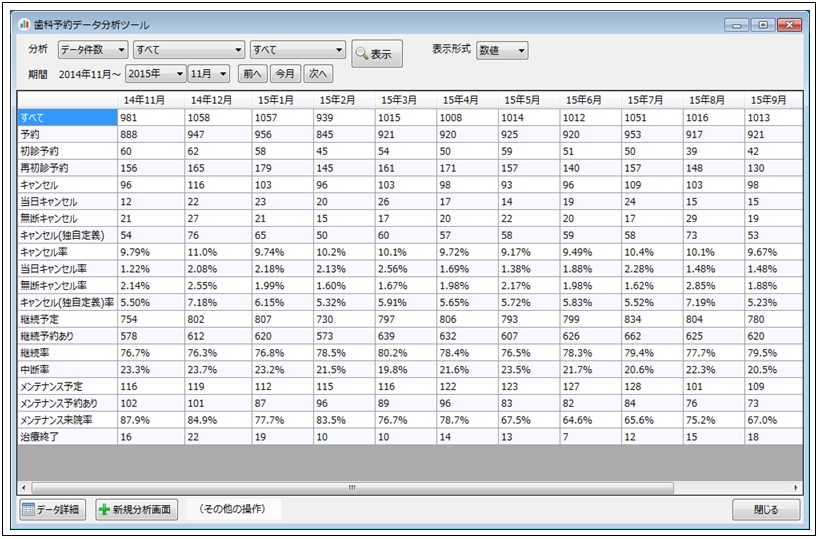Open the データ件数 analysis dropdown
Image resolution: width=818 pixels, height=539 pixels.
point(93,50)
